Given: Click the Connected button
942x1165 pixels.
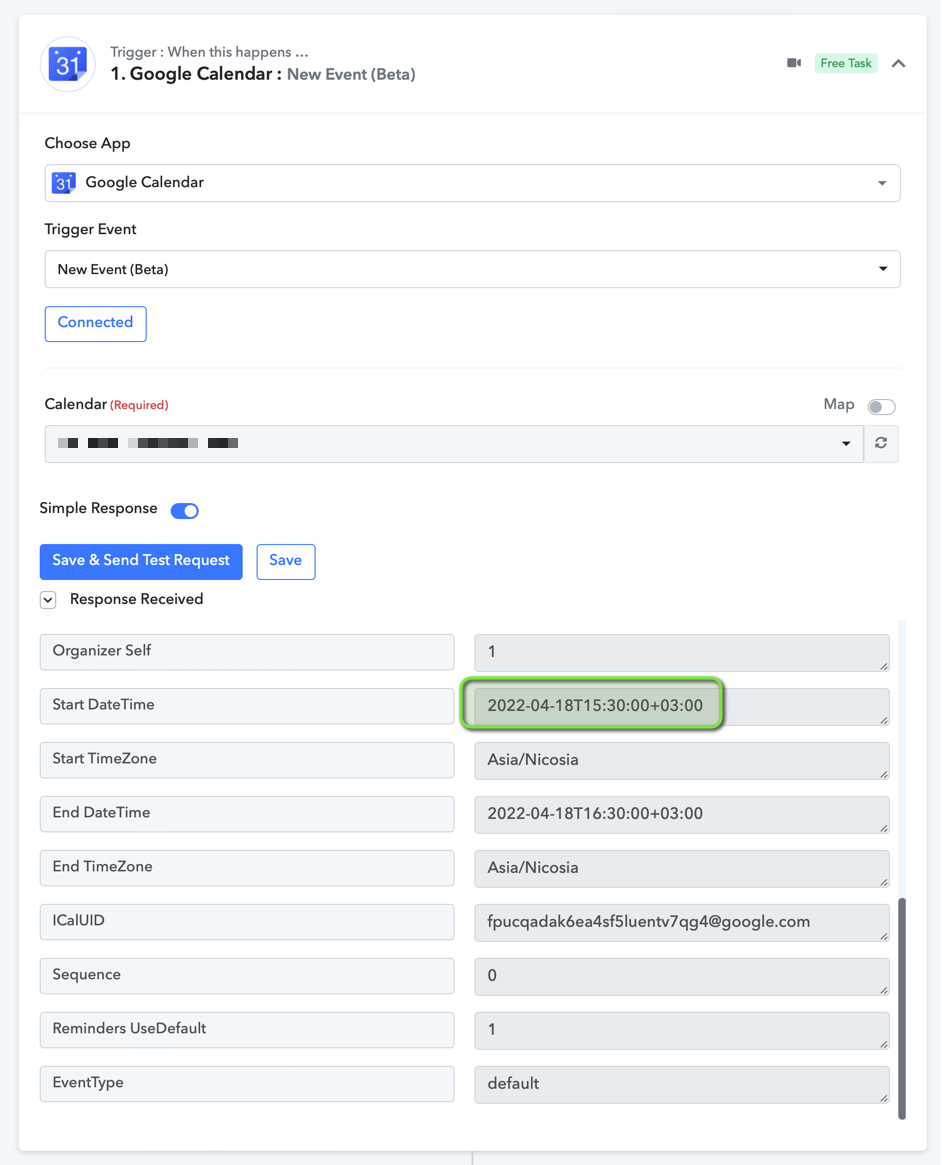Looking at the screenshot, I should click(96, 323).
